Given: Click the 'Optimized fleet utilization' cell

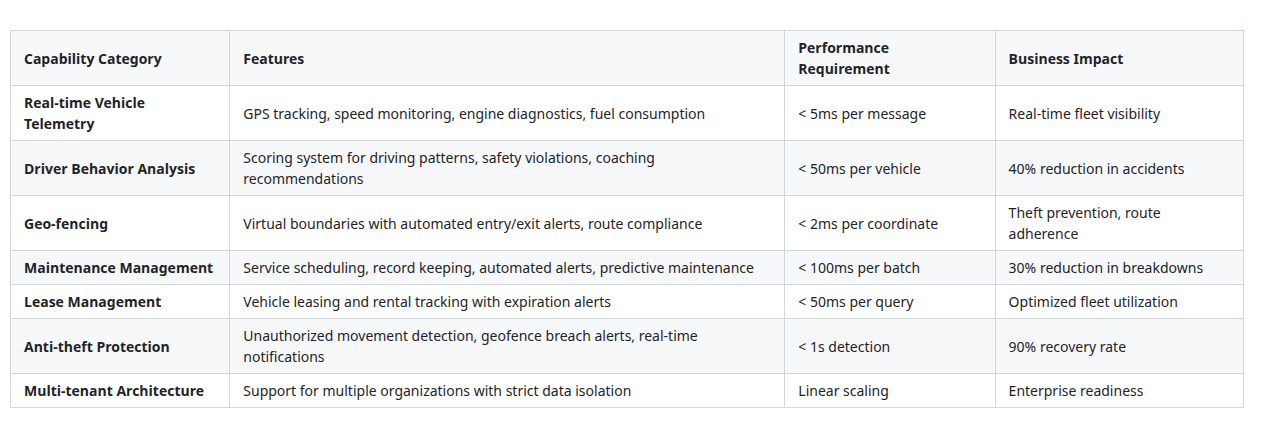Looking at the screenshot, I should pos(1093,302).
